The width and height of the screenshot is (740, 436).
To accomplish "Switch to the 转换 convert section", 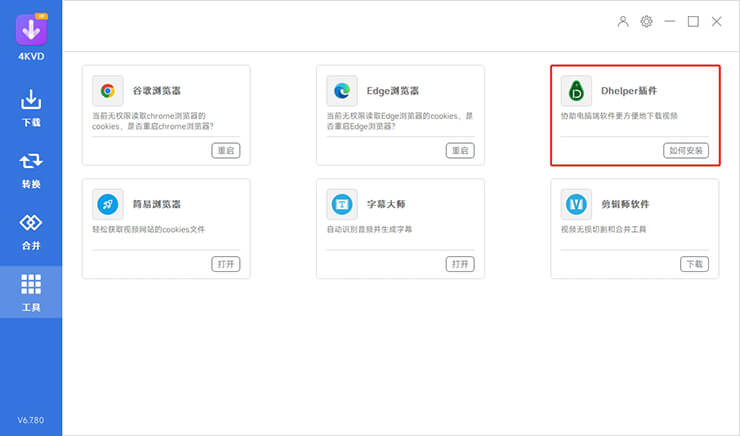I will tap(31, 170).
